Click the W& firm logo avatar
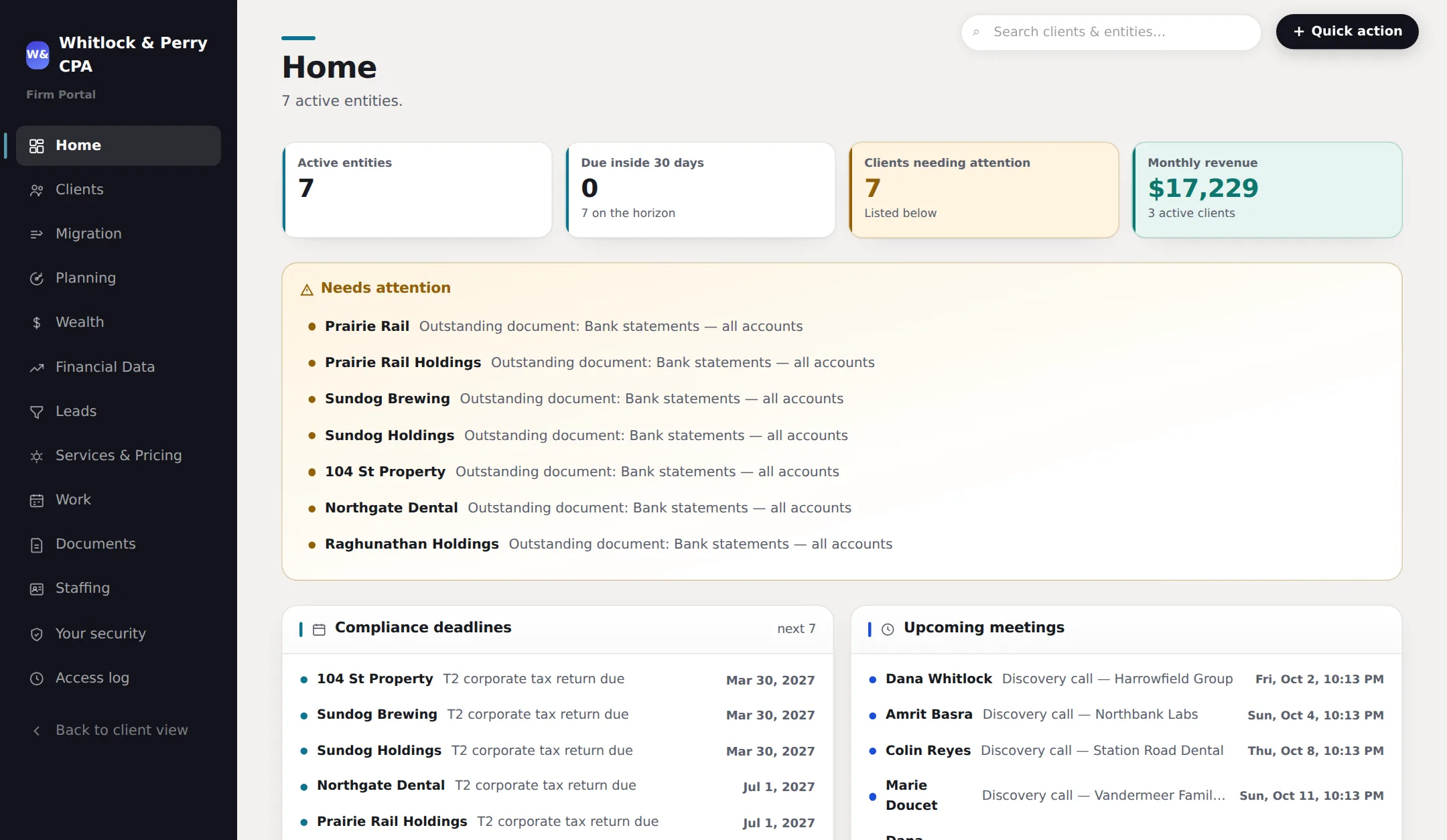 38,55
